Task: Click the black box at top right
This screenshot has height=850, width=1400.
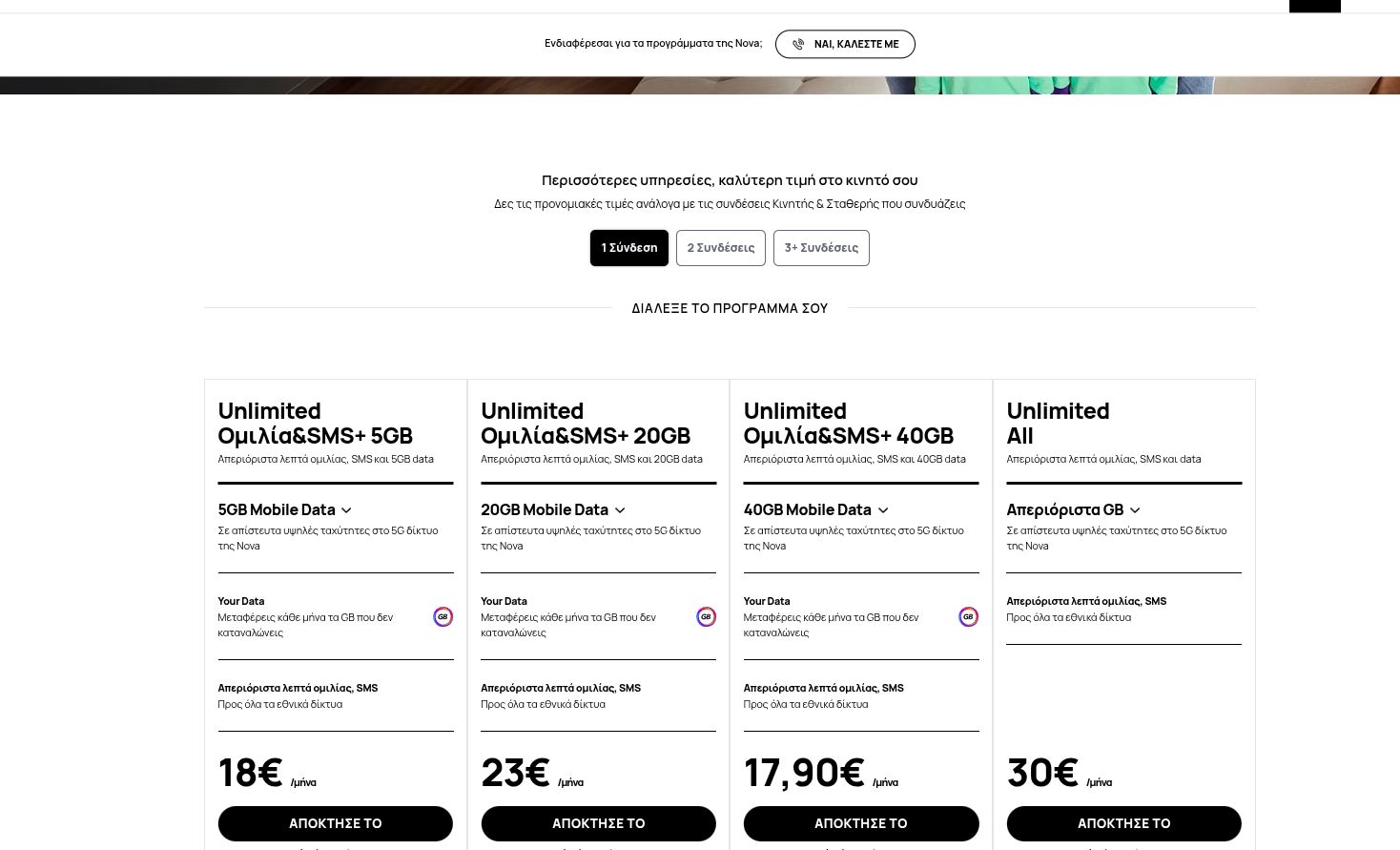Action: [1314, 6]
